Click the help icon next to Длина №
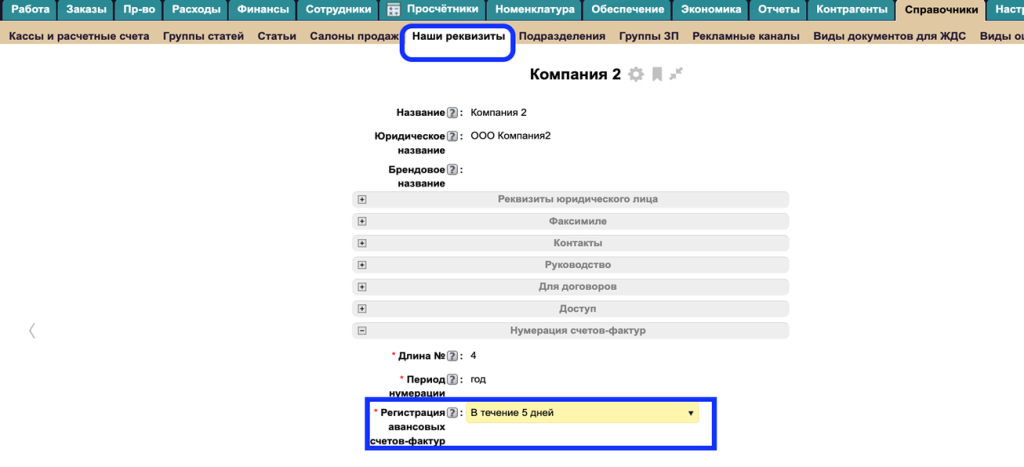This screenshot has width=1024, height=467. tap(452, 356)
